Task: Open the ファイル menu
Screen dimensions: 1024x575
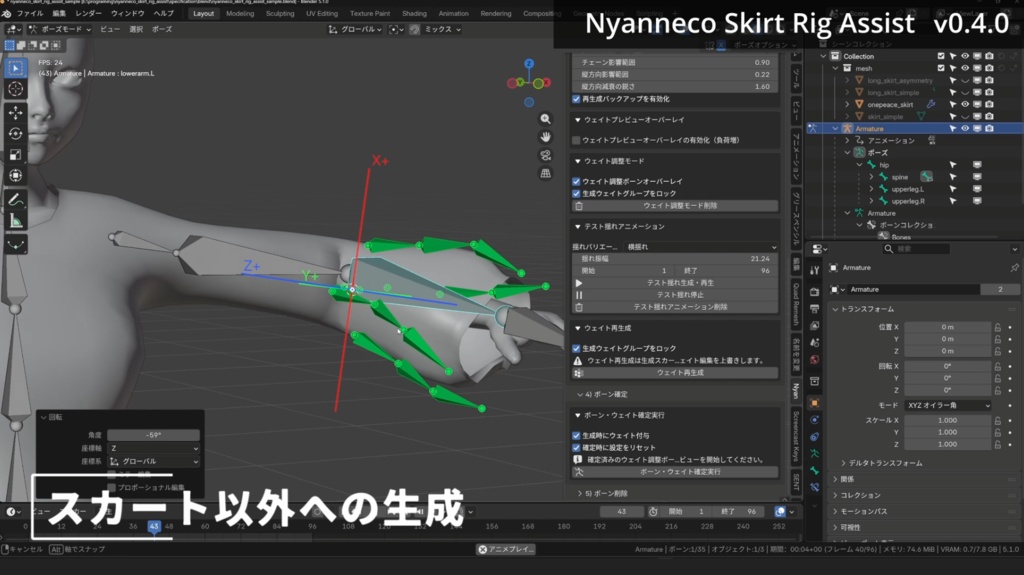Action: tap(29, 13)
